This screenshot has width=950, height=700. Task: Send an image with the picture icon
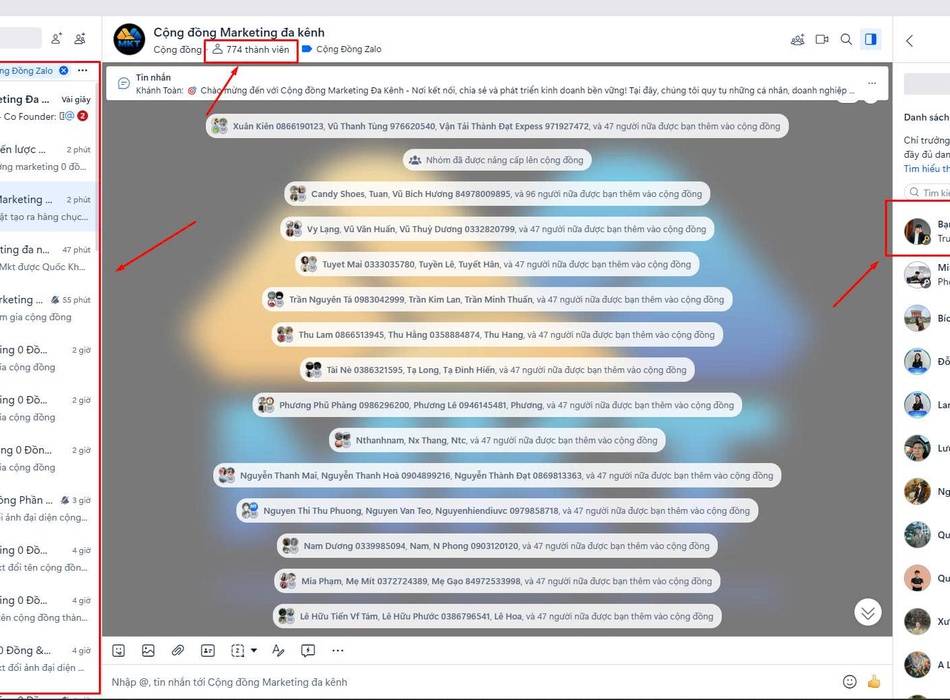point(148,650)
